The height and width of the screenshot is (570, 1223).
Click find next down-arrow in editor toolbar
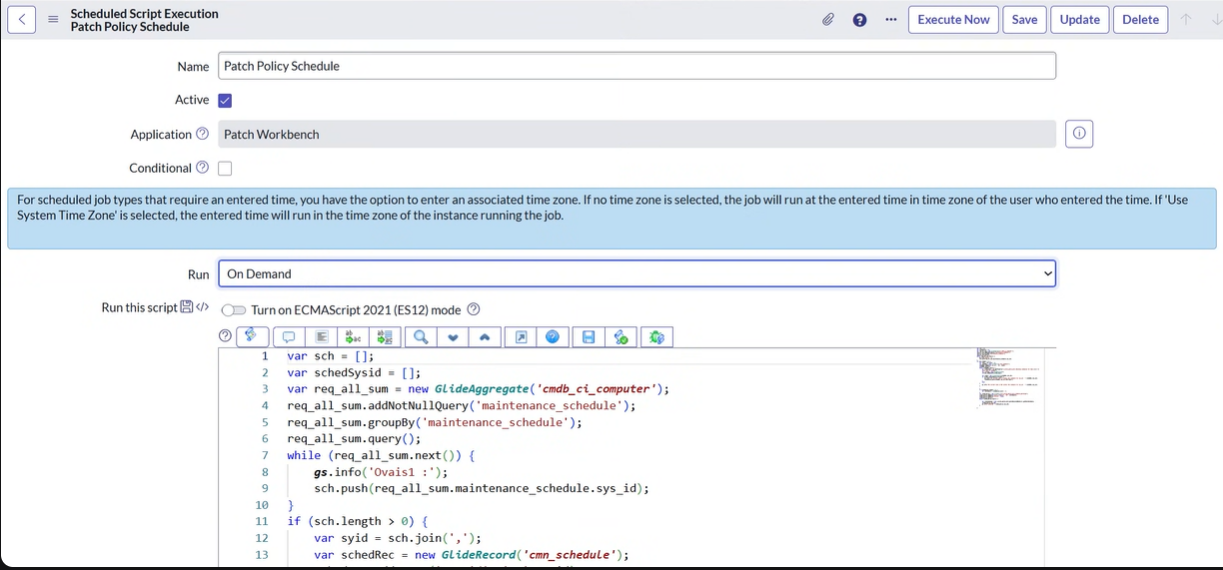[x=452, y=337]
